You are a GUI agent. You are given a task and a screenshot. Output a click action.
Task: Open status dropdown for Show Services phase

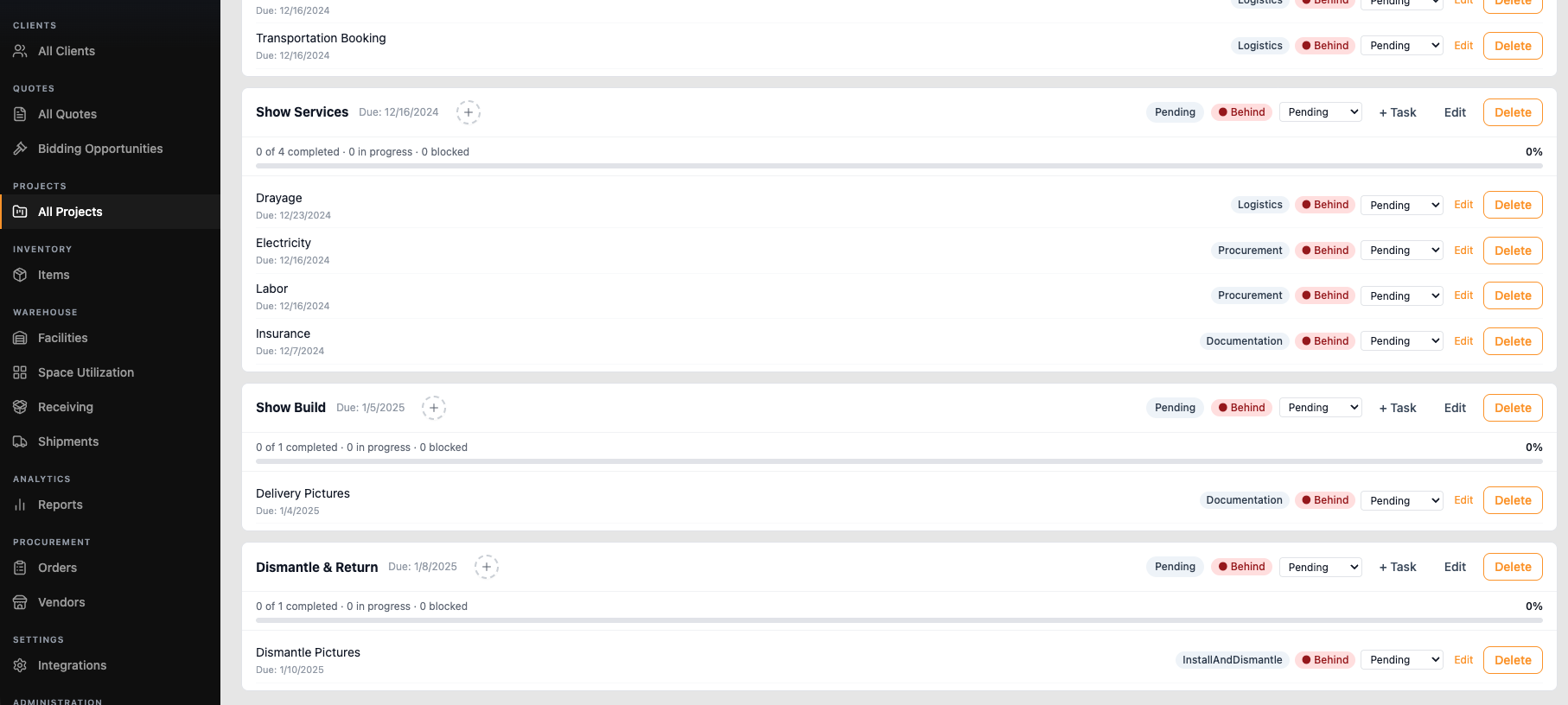pyautogui.click(x=1320, y=112)
